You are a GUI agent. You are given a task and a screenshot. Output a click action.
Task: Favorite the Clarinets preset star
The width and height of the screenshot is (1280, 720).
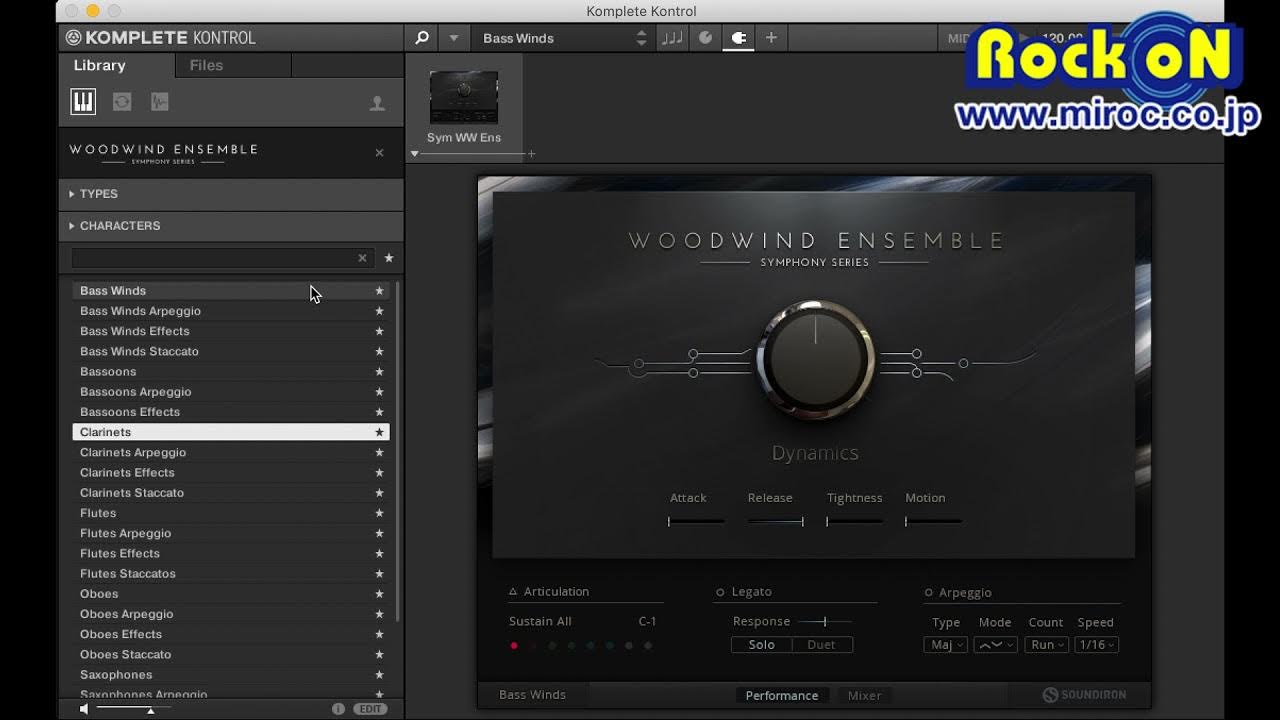pyautogui.click(x=379, y=432)
